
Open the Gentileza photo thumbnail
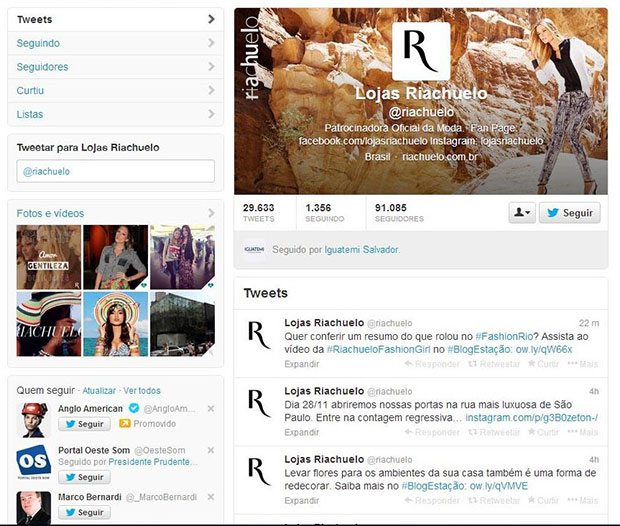pos(49,257)
